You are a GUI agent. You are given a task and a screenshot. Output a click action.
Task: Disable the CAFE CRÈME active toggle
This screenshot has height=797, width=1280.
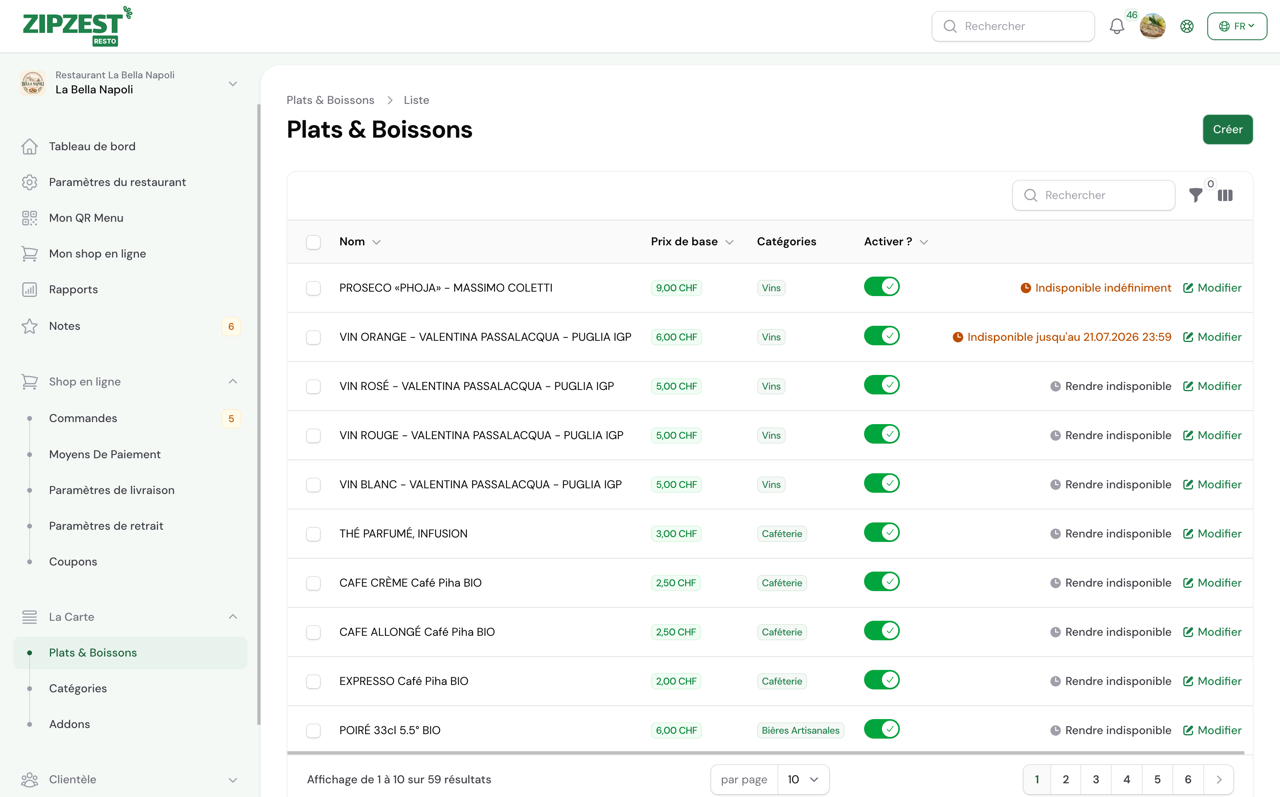coord(882,582)
